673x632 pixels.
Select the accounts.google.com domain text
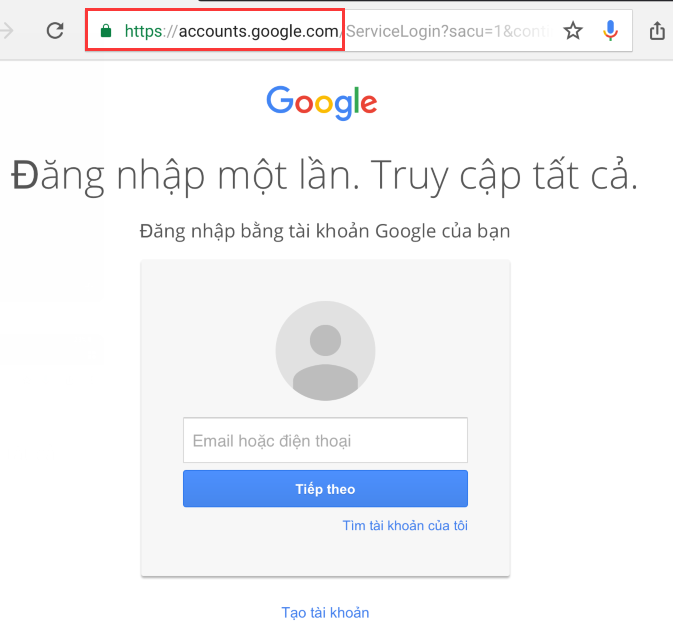[x=258, y=31]
